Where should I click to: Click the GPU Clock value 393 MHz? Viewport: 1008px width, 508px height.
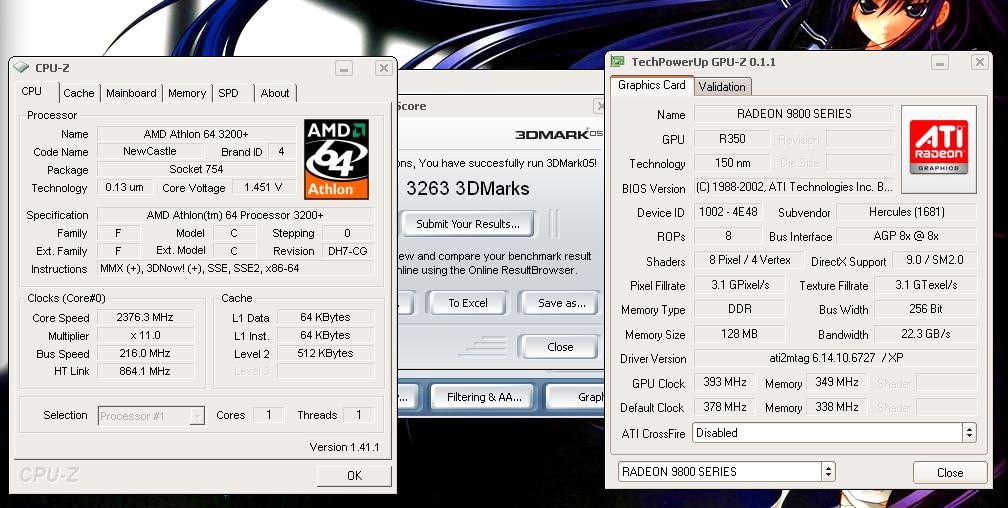point(724,382)
